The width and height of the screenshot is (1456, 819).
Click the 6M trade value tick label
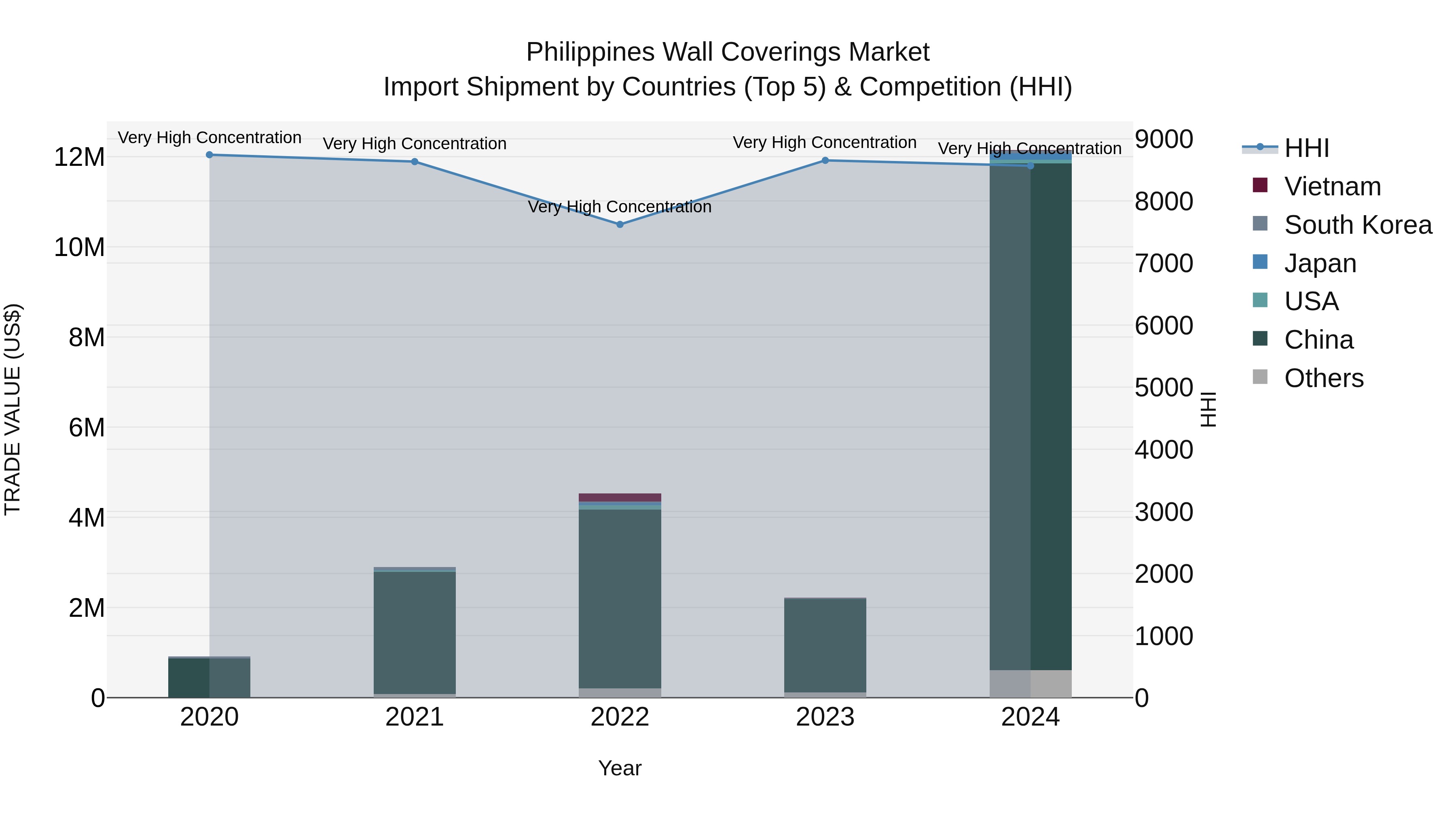(87, 428)
